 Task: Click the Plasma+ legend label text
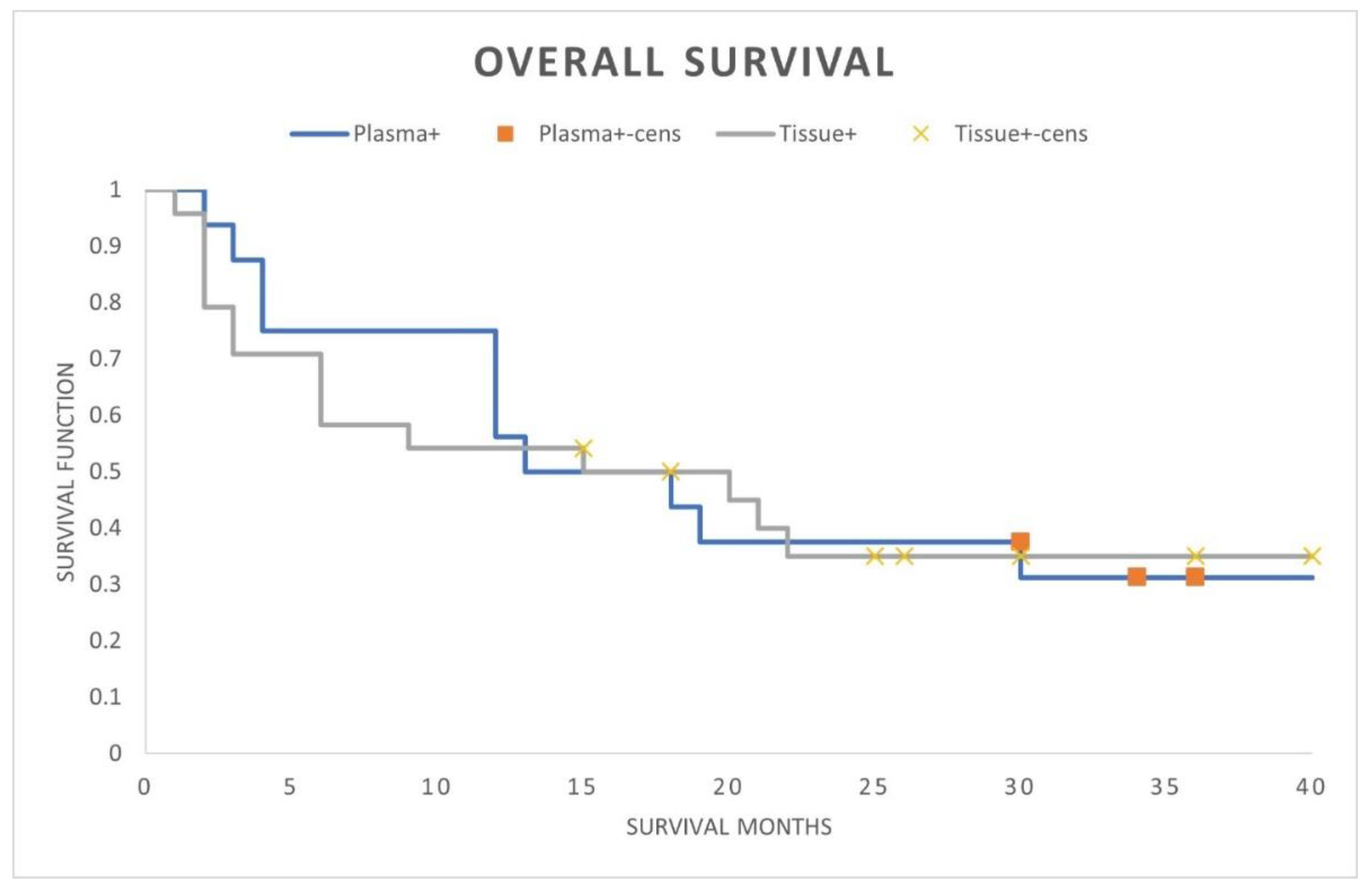pyautogui.click(x=396, y=134)
